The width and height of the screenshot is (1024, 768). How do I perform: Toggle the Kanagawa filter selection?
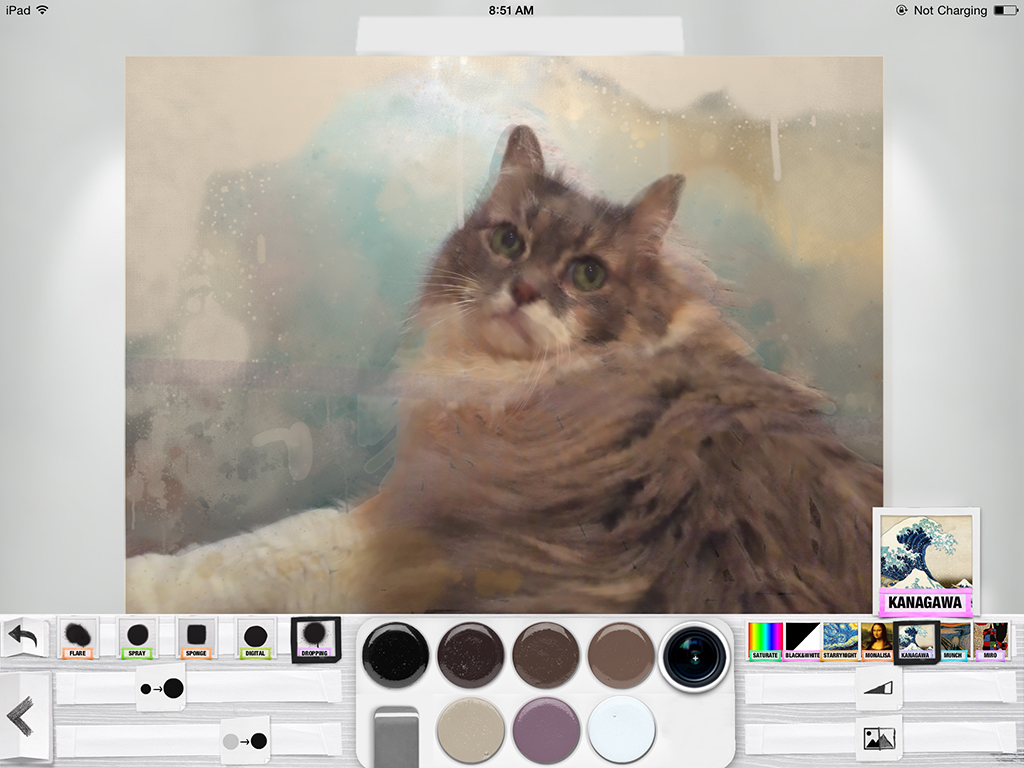coord(917,640)
